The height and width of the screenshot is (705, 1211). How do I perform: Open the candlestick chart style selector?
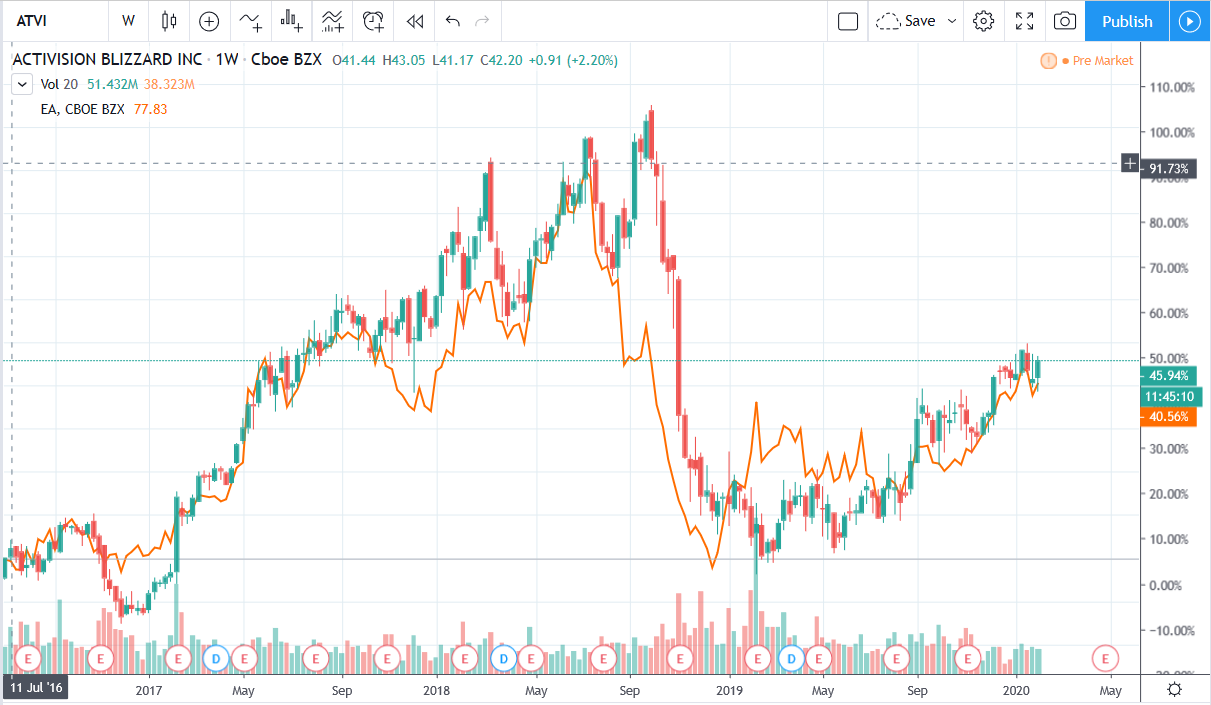168,21
